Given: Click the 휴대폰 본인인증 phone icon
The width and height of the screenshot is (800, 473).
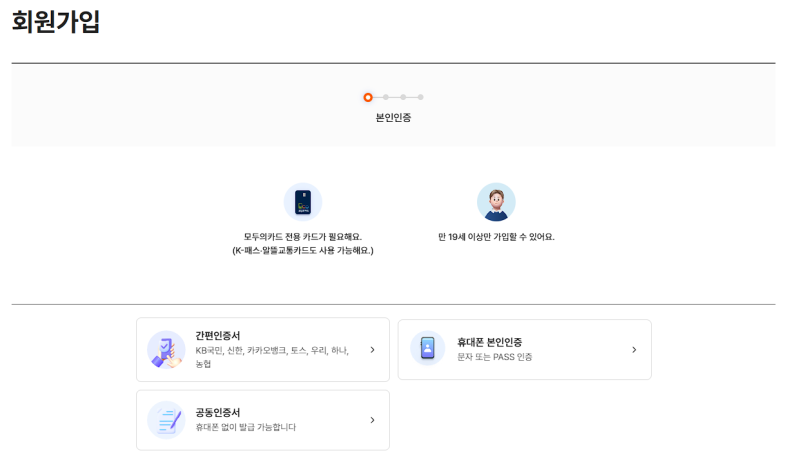Looking at the screenshot, I should click(x=428, y=348).
